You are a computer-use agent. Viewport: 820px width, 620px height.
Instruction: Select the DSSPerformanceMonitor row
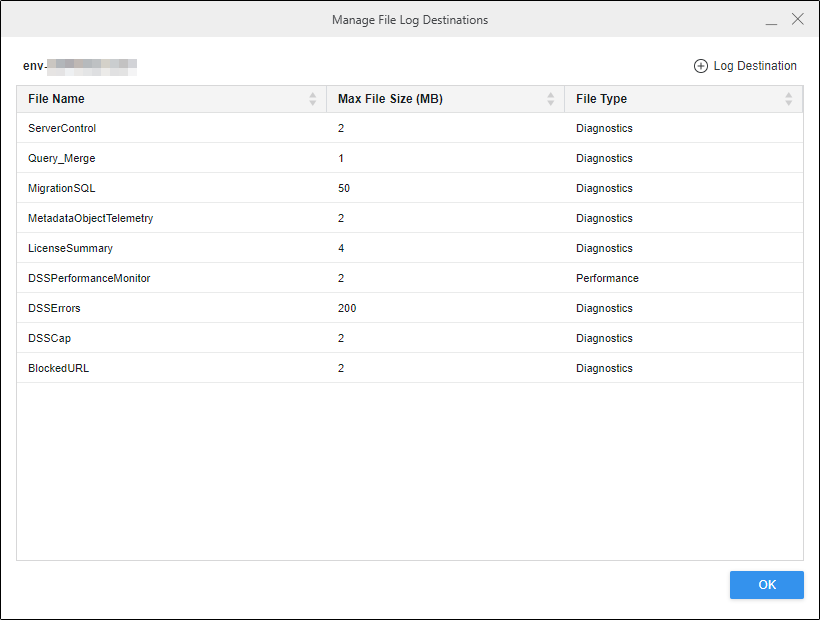pyautogui.click(x=89, y=278)
